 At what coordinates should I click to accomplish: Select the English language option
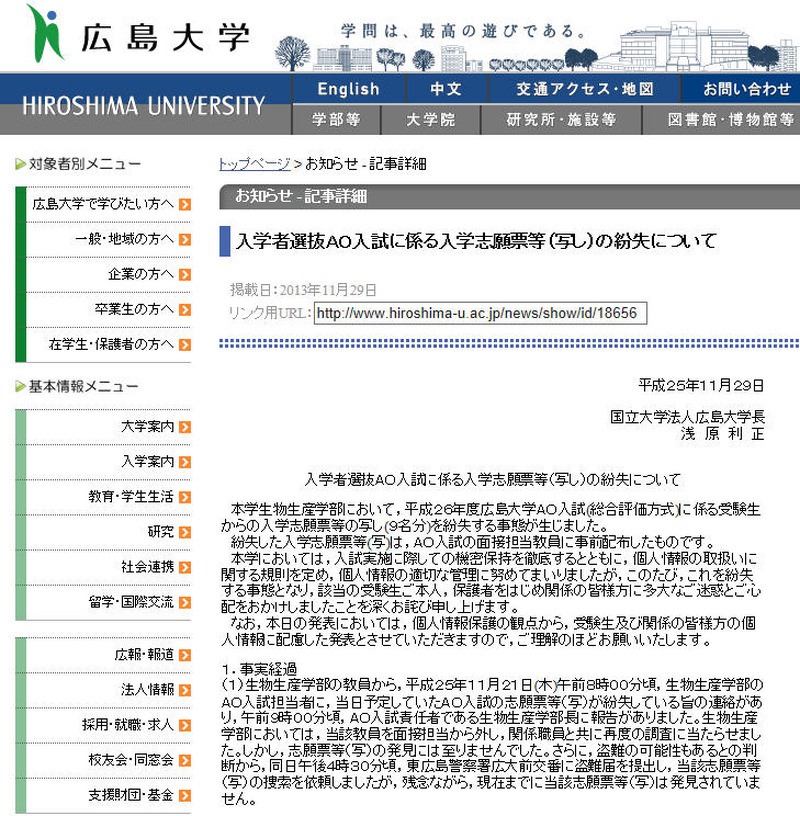[x=347, y=89]
